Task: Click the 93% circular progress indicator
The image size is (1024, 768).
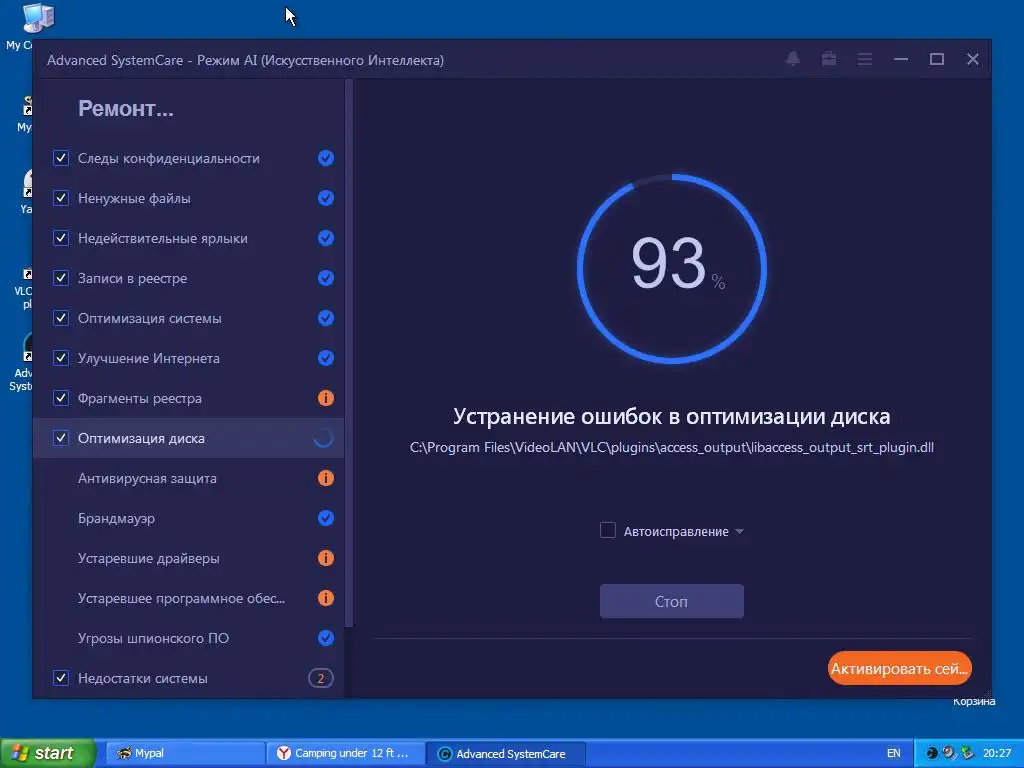Action: pyautogui.click(x=671, y=268)
